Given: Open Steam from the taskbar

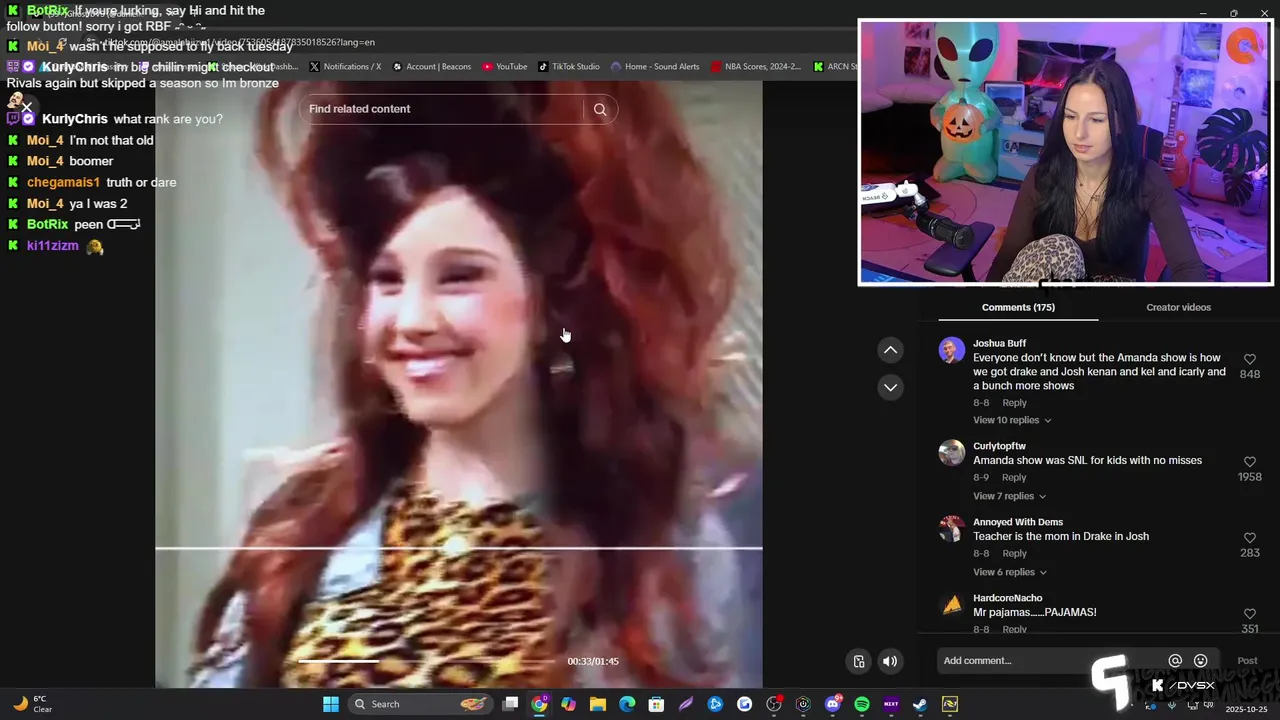Looking at the screenshot, I should (920, 704).
